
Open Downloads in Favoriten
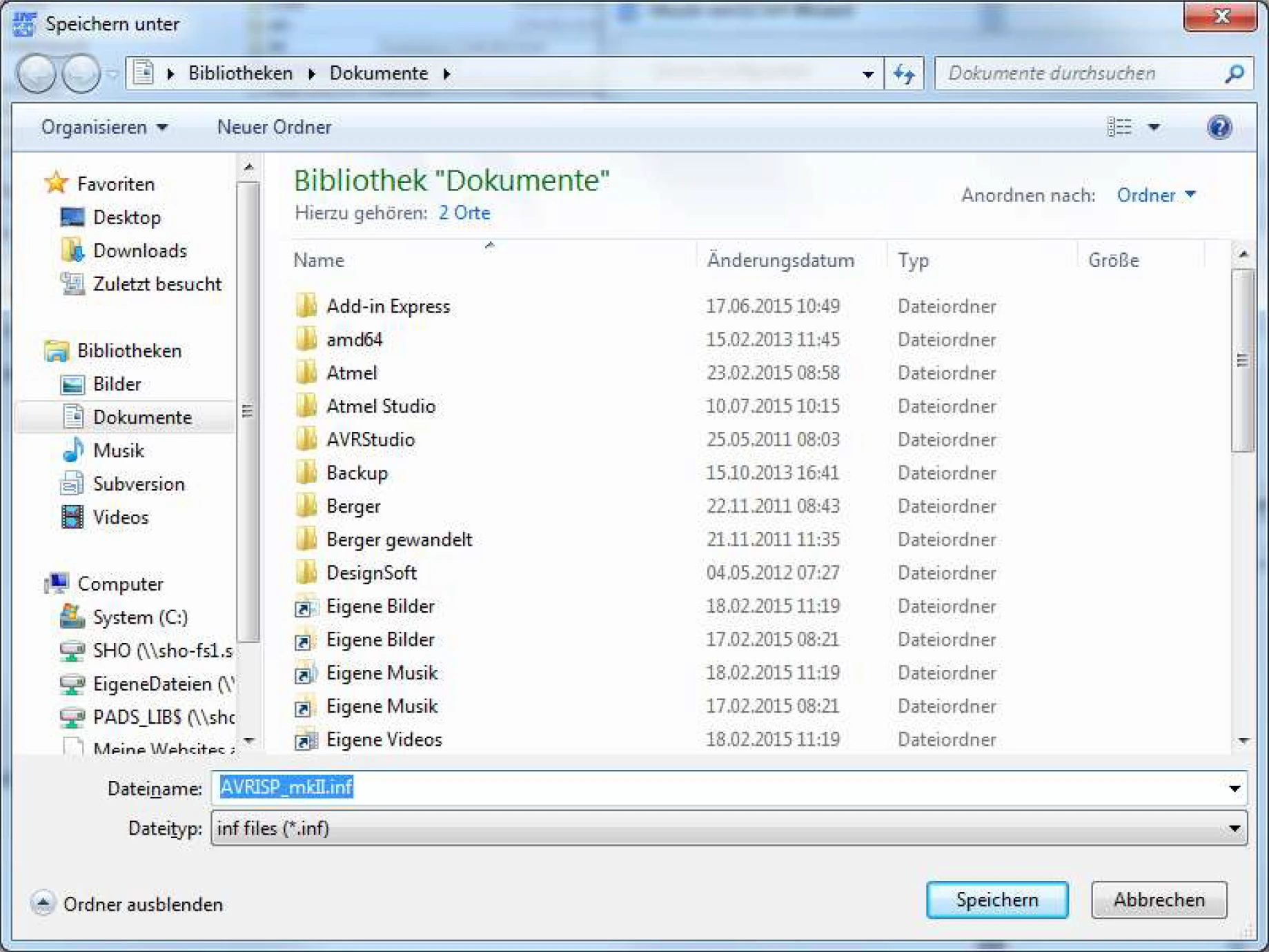pyautogui.click(x=139, y=250)
